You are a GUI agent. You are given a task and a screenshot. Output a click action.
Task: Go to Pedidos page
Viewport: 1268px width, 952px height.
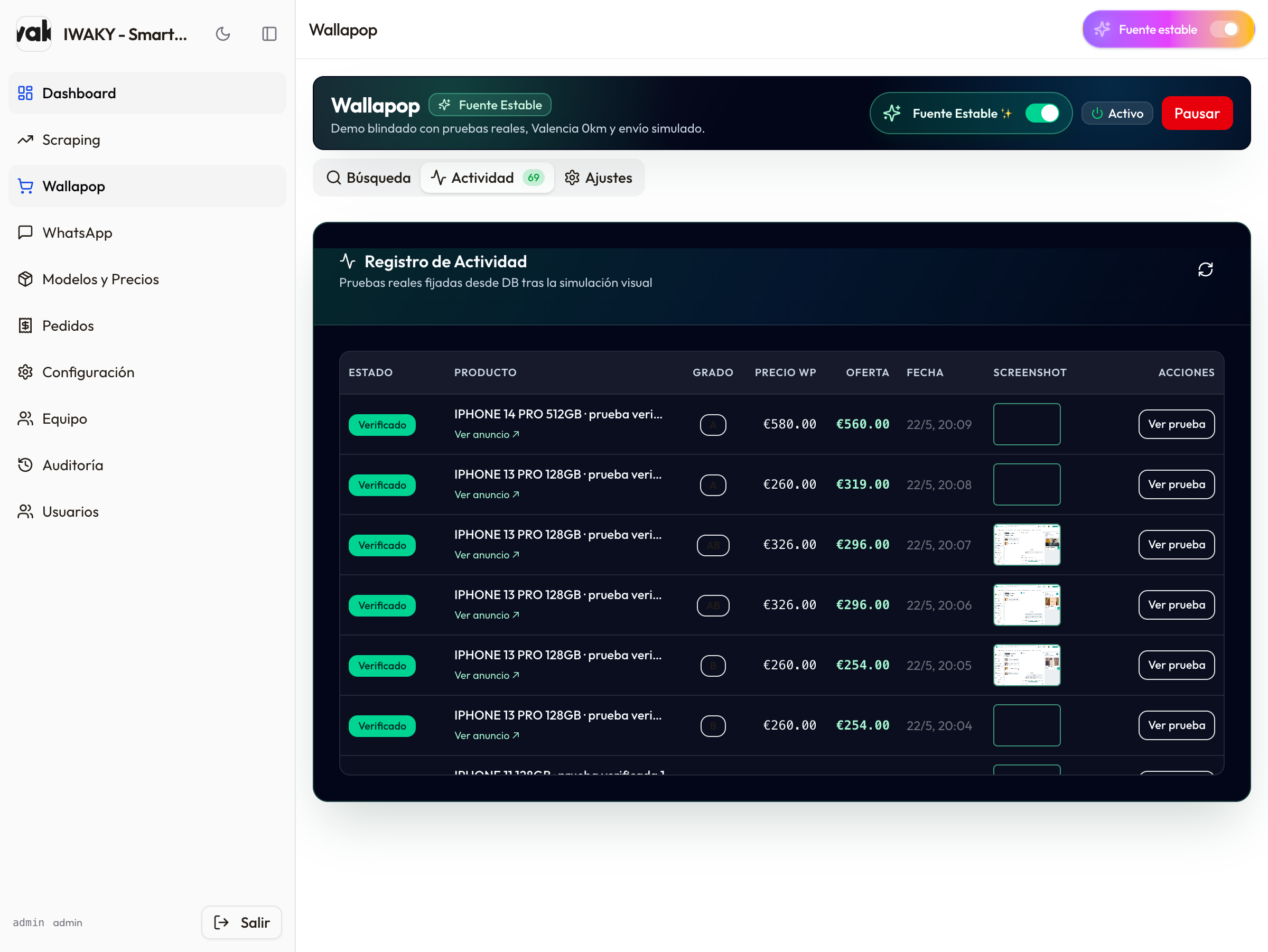tap(147, 325)
